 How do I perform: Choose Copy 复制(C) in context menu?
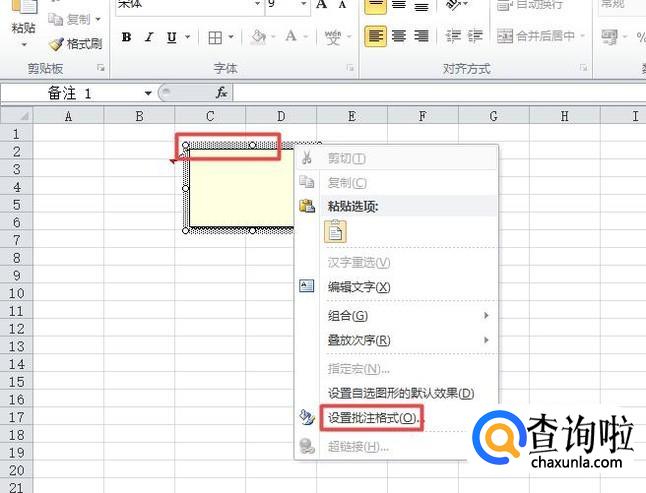(x=396, y=182)
